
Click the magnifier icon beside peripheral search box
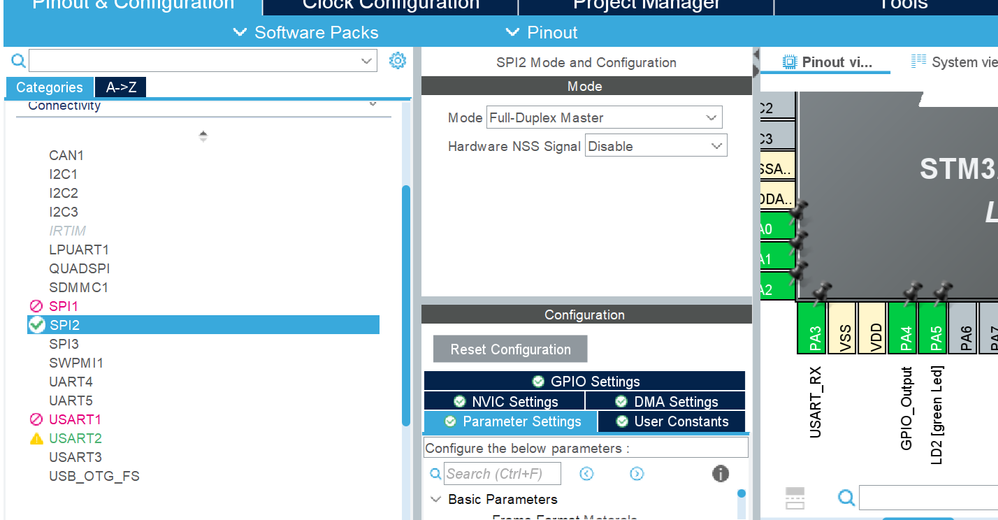pos(18,60)
